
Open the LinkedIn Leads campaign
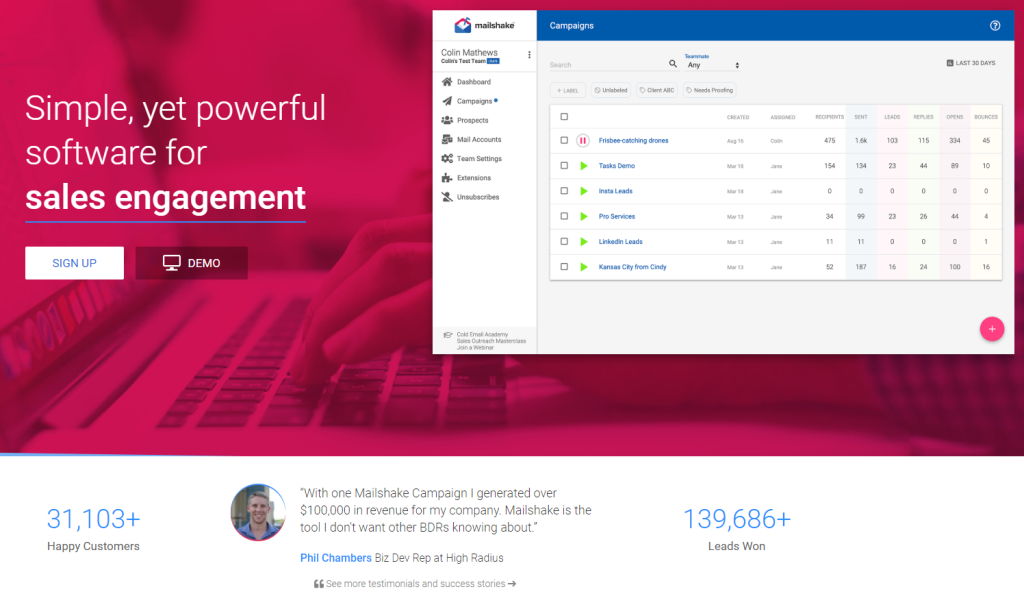pyautogui.click(x=620, y=242)
